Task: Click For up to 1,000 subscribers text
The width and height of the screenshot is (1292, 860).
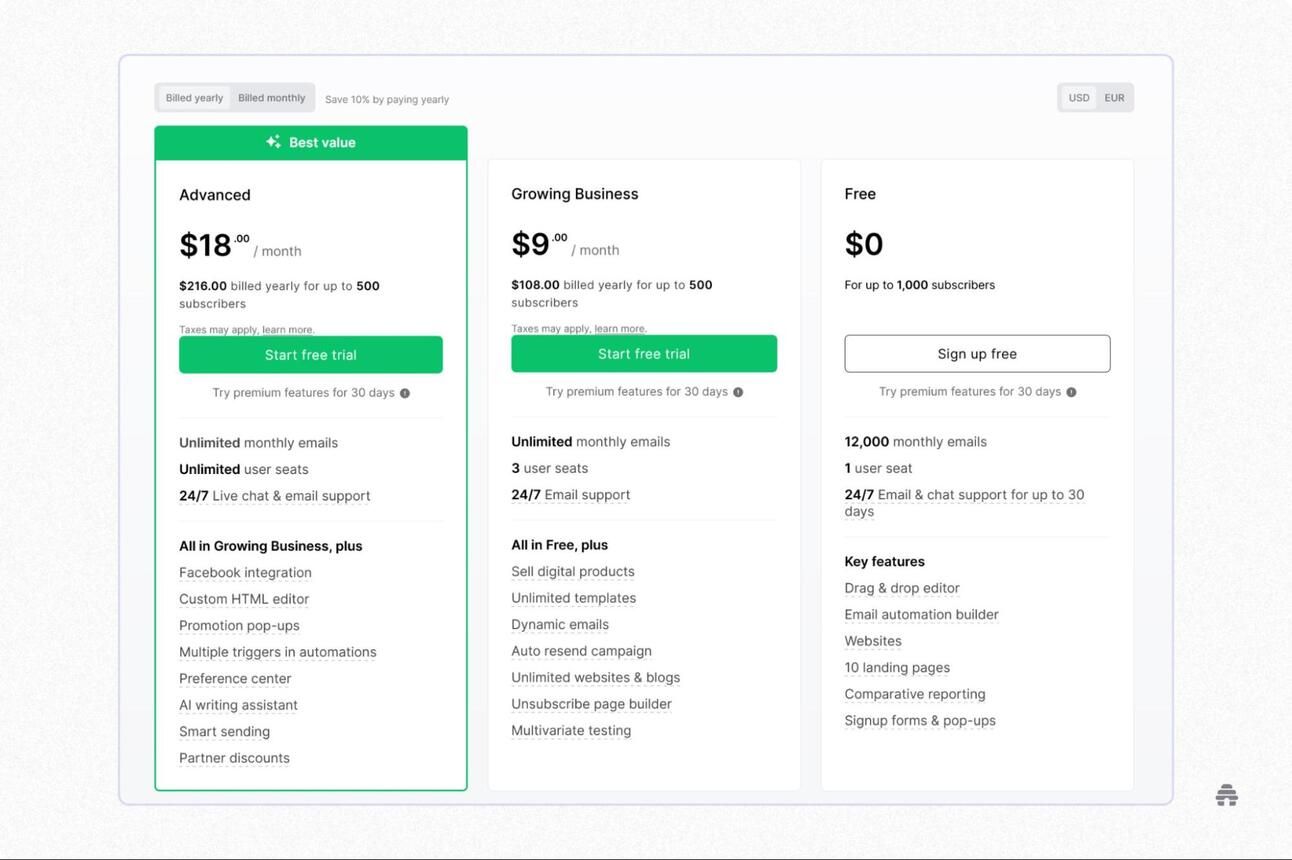Action: 920,285
